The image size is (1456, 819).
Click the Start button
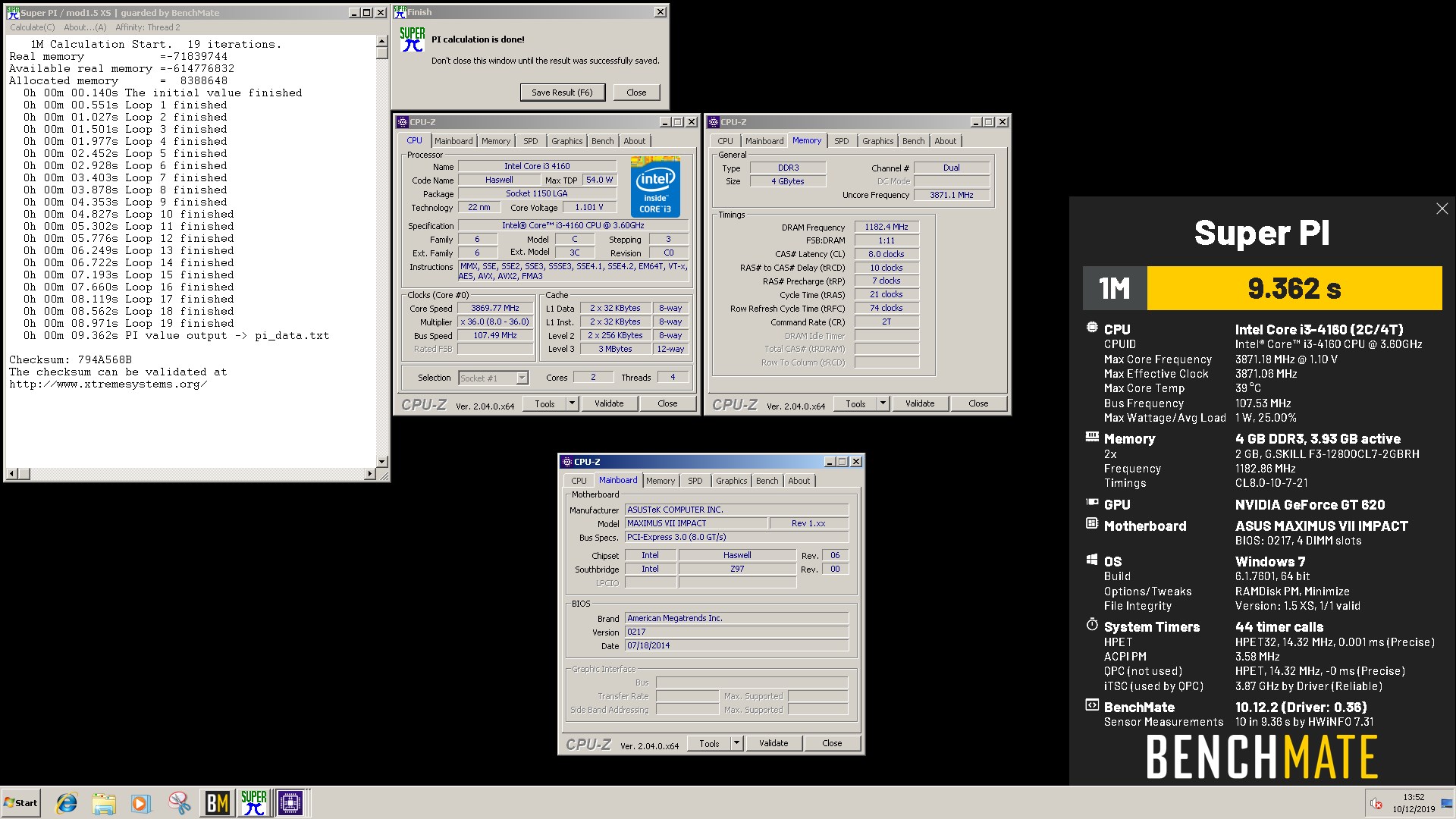[20, 802]
